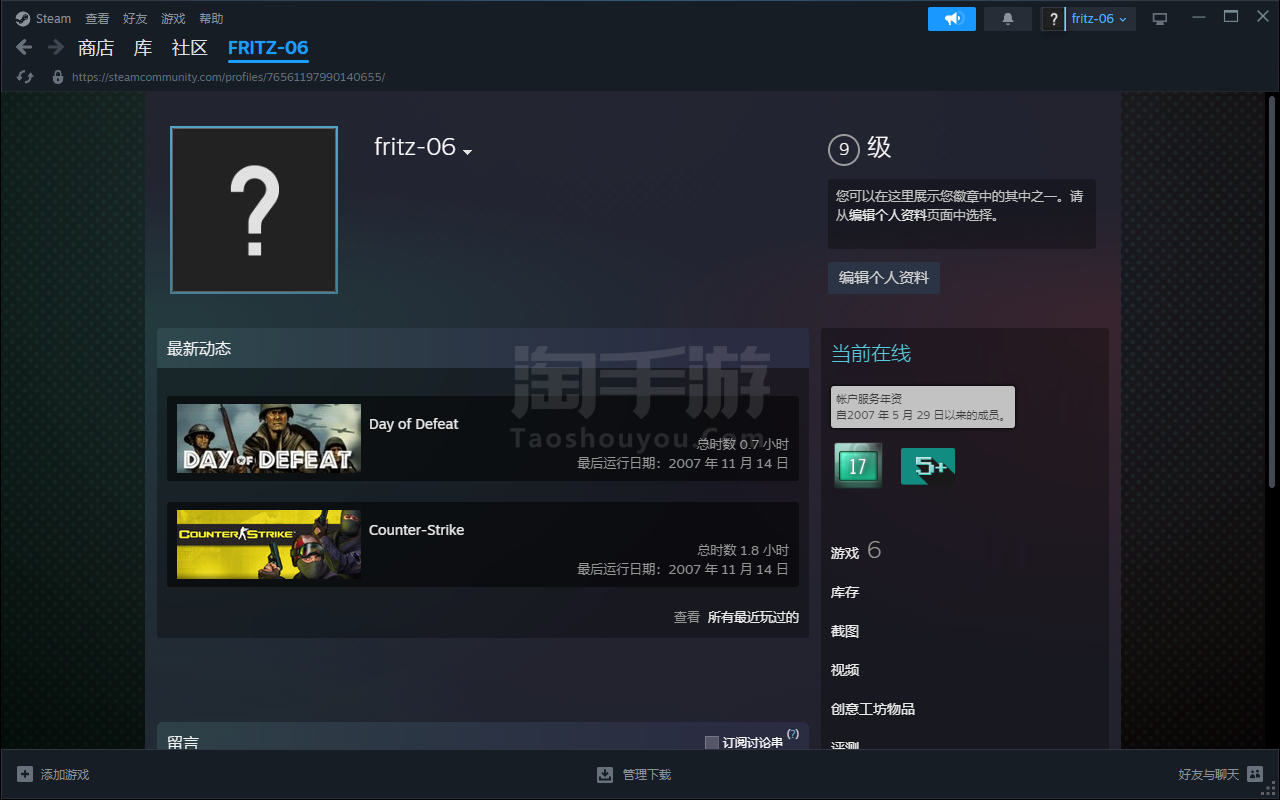1280x800 pixels.
Task: Click the Steam logo icon
Action: pos(22,18)
